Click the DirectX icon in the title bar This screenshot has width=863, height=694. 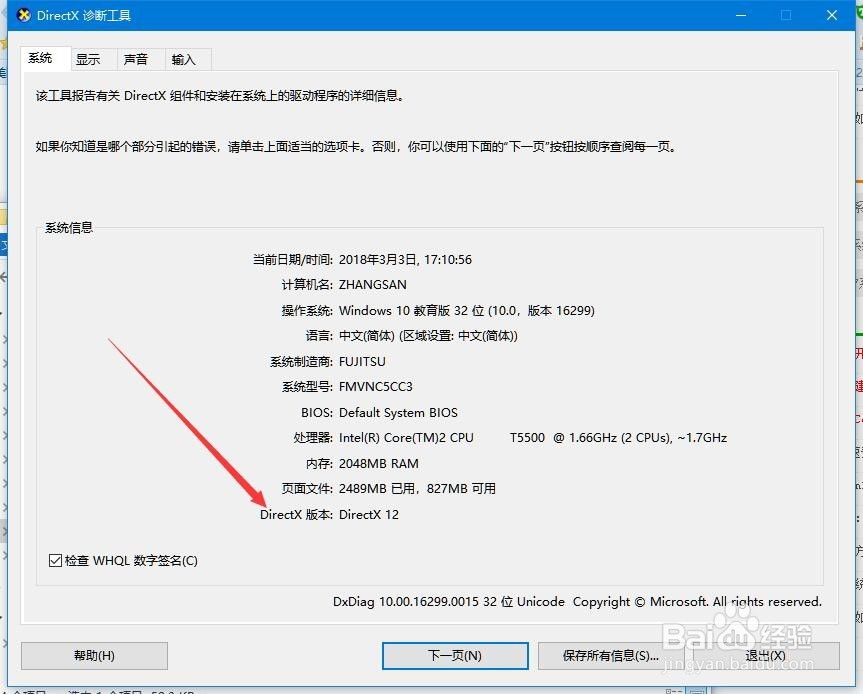(x=24, y=15)
